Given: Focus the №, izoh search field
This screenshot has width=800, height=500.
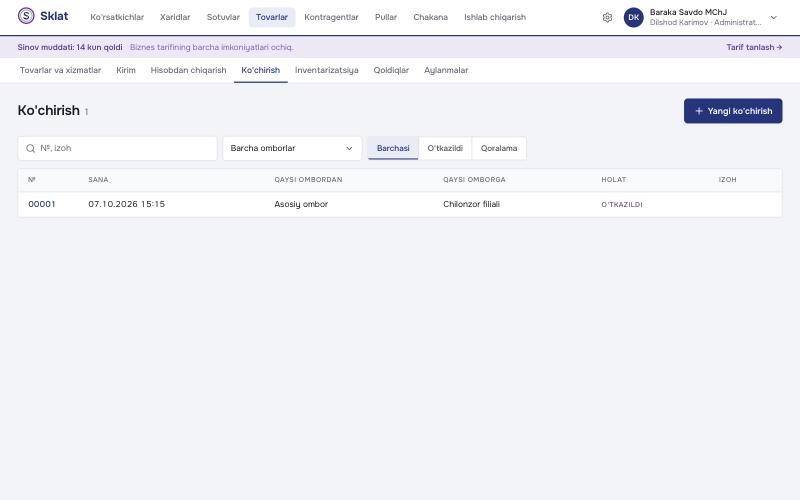Looking at the screenshot, I should point(117,148).
